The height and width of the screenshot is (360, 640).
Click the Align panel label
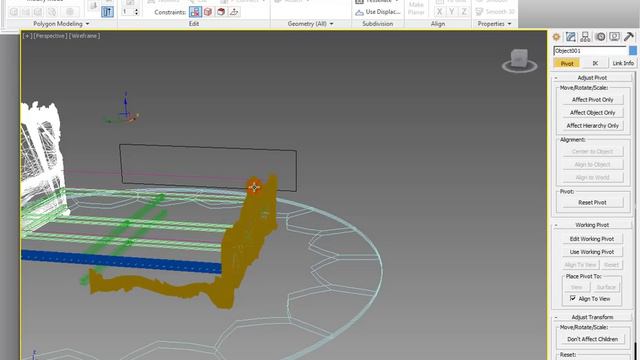438,24
